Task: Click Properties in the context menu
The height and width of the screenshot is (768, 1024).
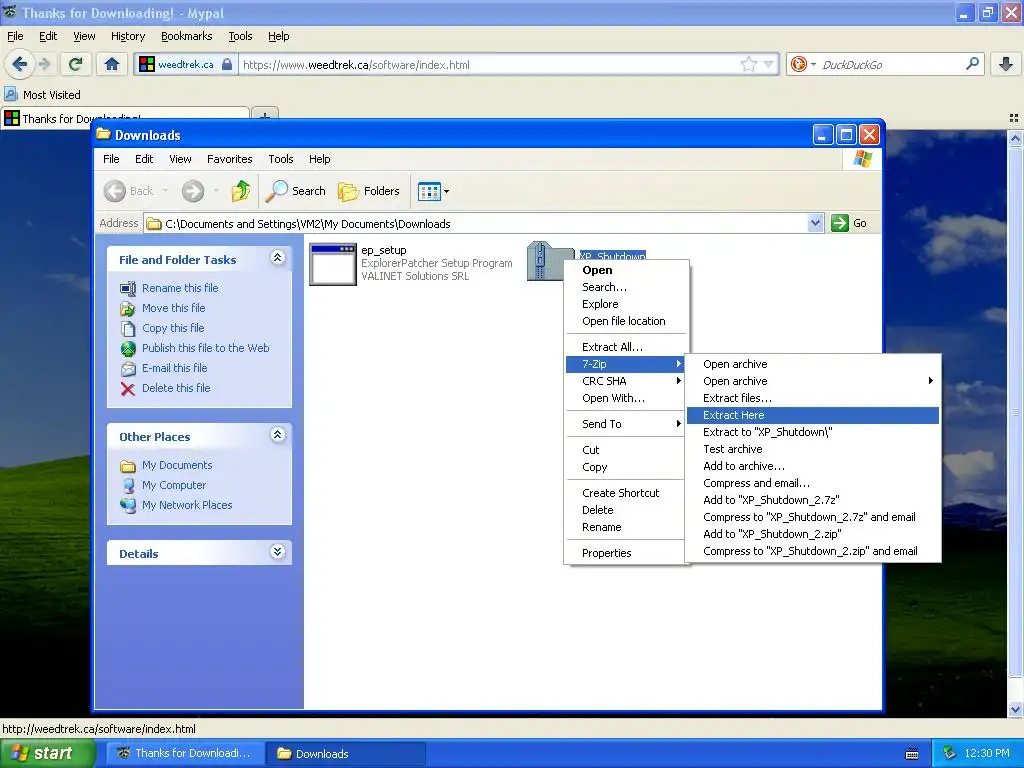Action: point(626,552)
